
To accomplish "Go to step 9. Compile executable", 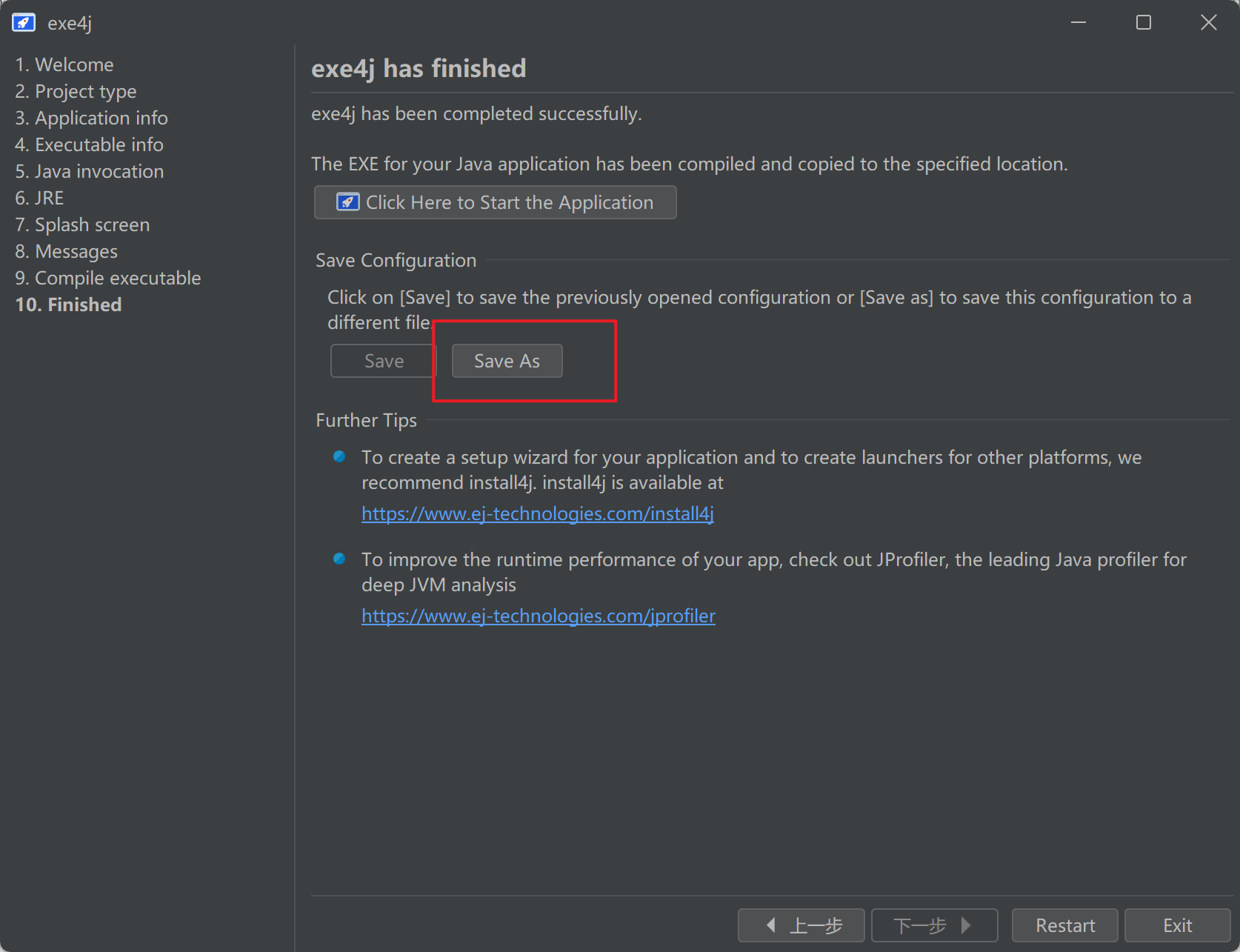I will click(108, 278).
